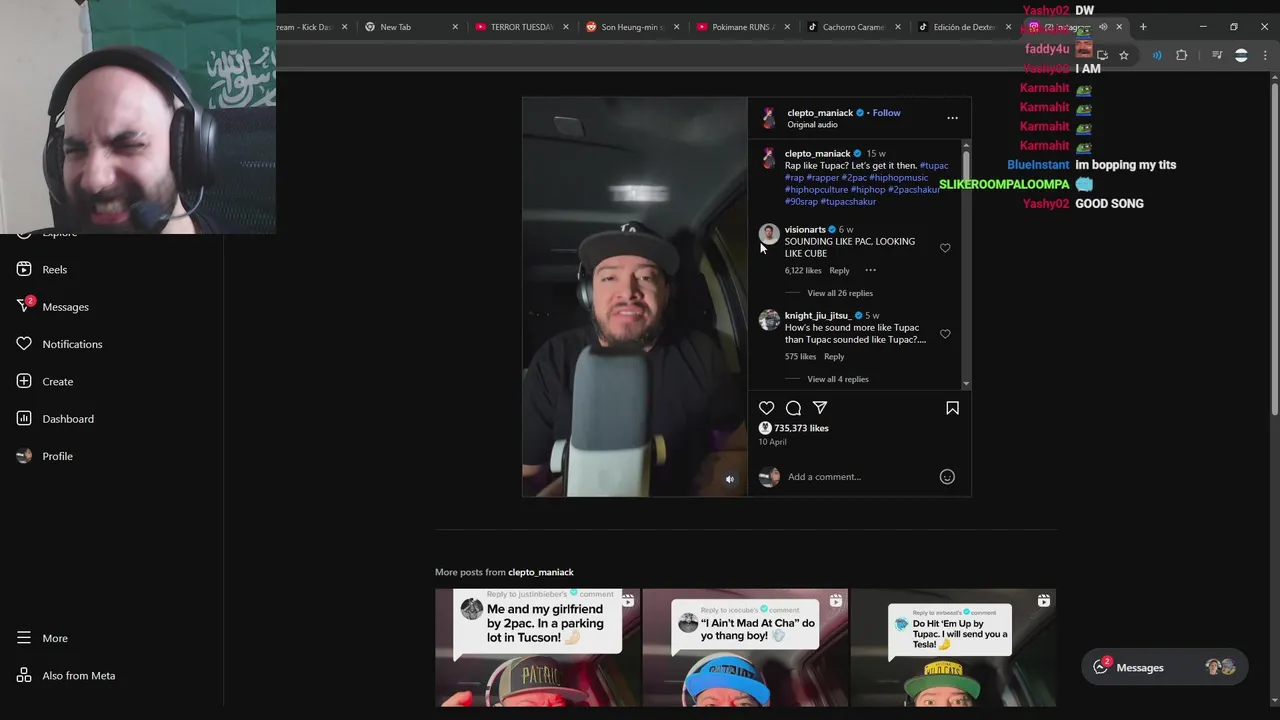Reply to visionarts comment
Image resolution: width=1280 pixels, height=720 pixels.
tap(839, 270)
